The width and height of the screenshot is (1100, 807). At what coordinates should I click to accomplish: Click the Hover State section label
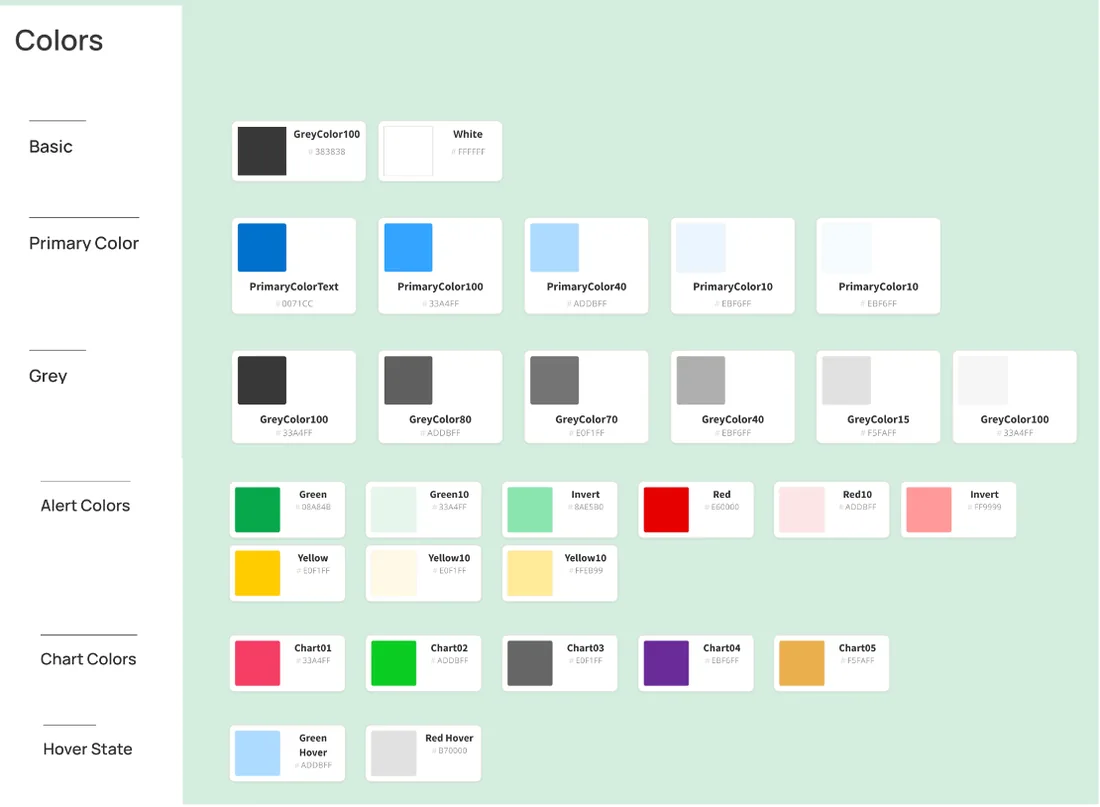[88, 749]
